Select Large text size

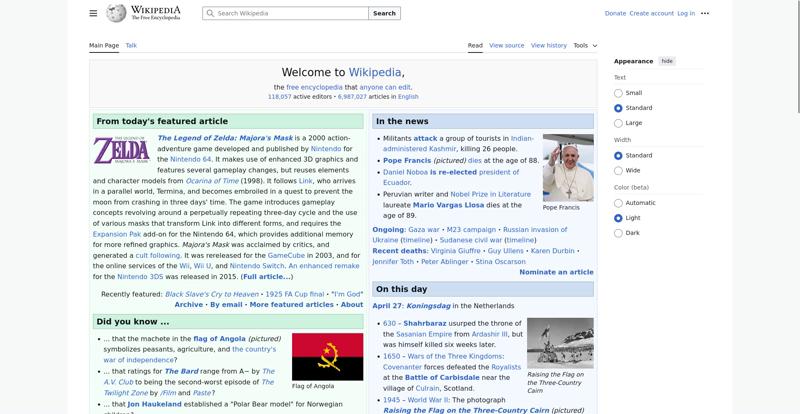[618, 123]
